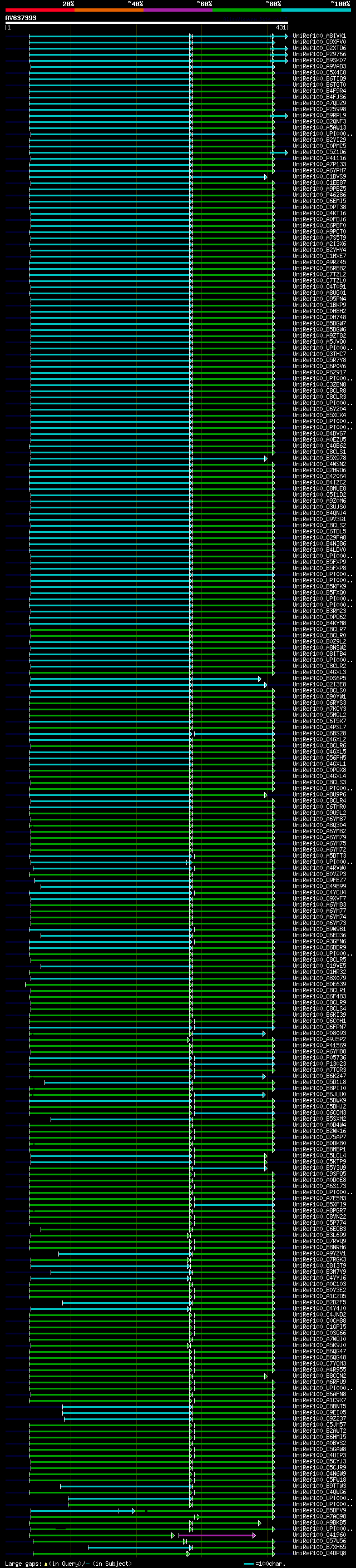The height and width of the screenshot is (1568, 356).
Task: Select hit label UniRef100_B4FJS6
Action: click(x=319, y=97)
